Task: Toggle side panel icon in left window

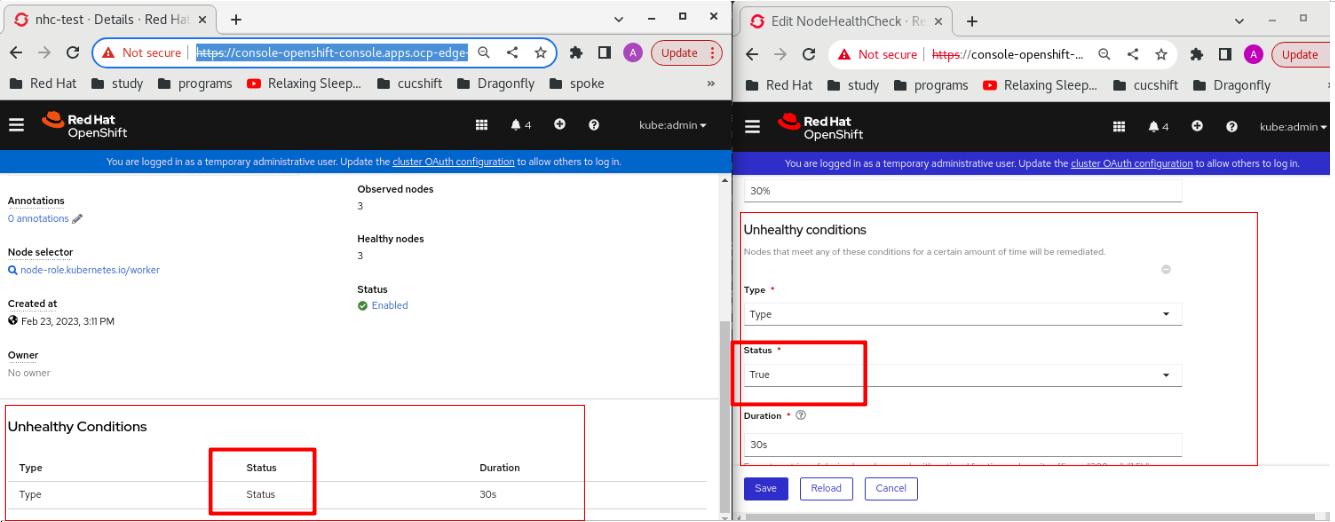Action: tap(604, 53)
